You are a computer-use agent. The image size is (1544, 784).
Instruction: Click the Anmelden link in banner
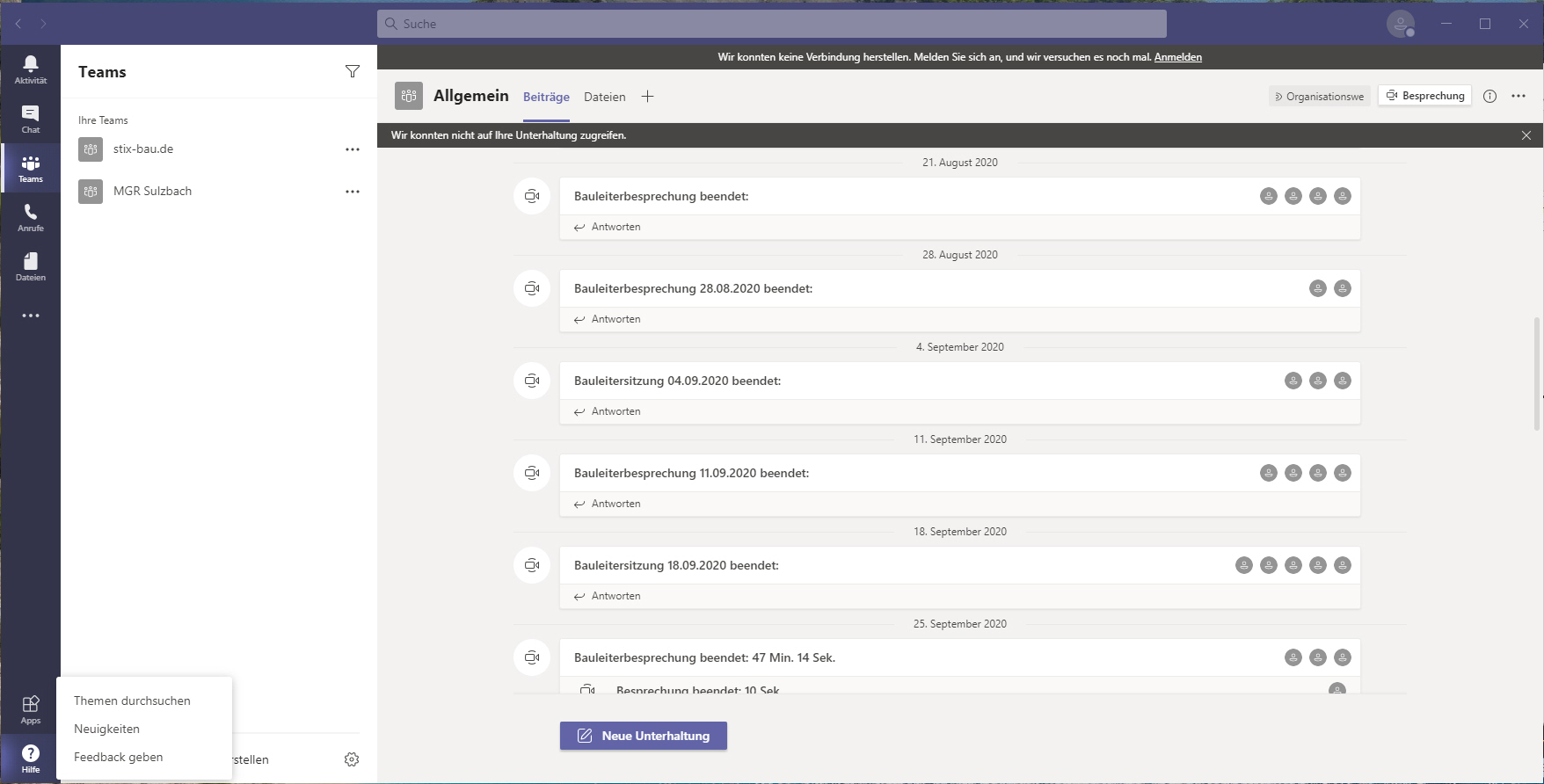pyautogui.click(x=1177, y=57)
